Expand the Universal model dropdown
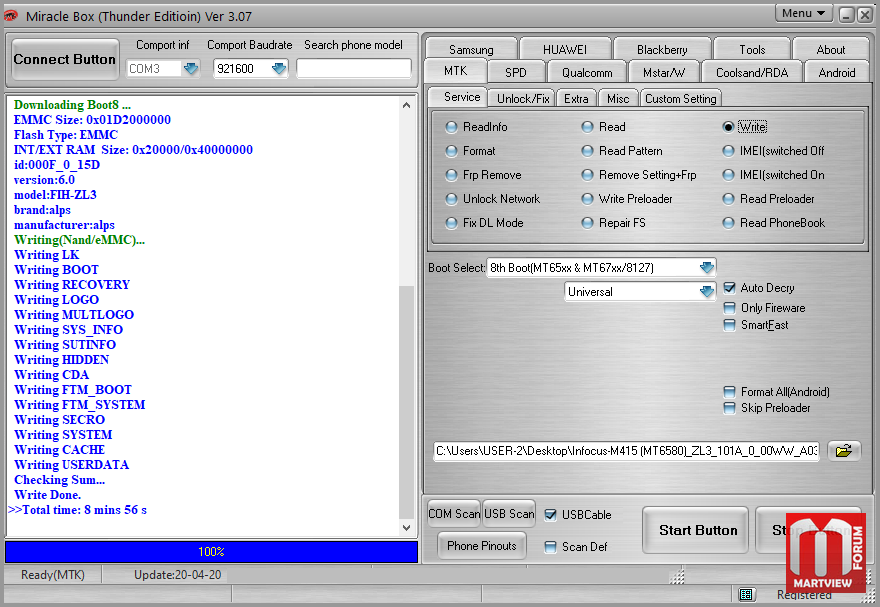 tap(707, 292)
